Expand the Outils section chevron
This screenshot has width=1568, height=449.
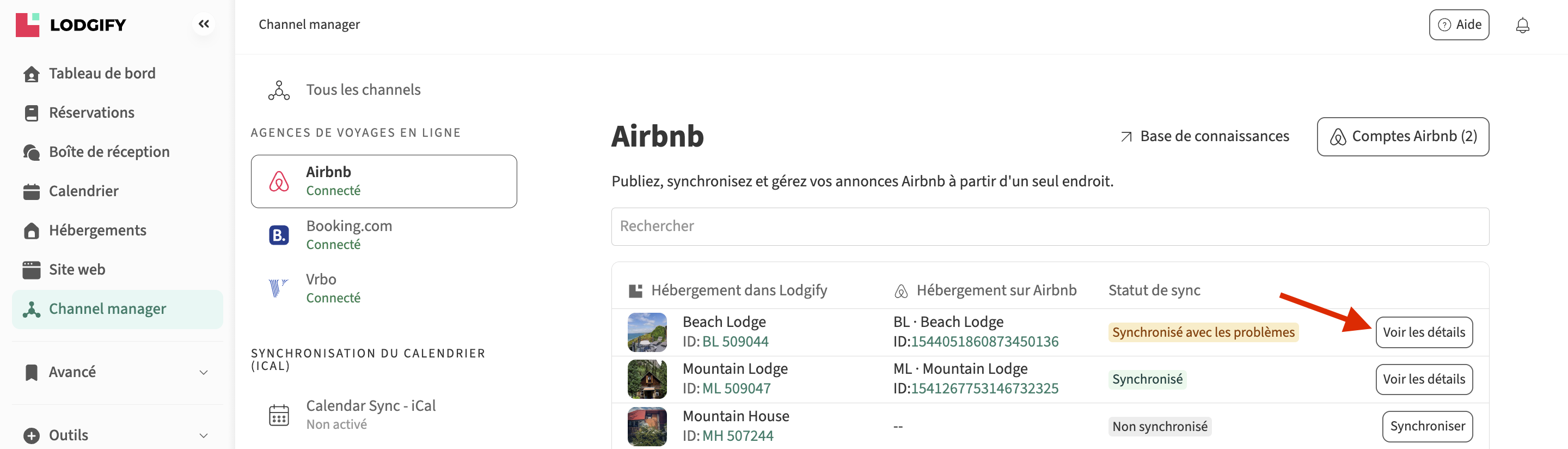click(x=203, y=435)
